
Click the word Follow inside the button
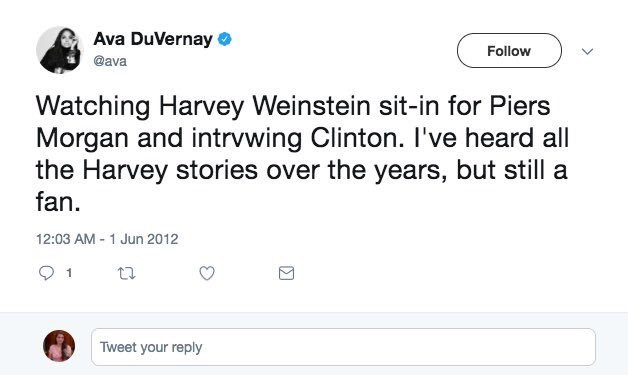click(x=509, y=51)
